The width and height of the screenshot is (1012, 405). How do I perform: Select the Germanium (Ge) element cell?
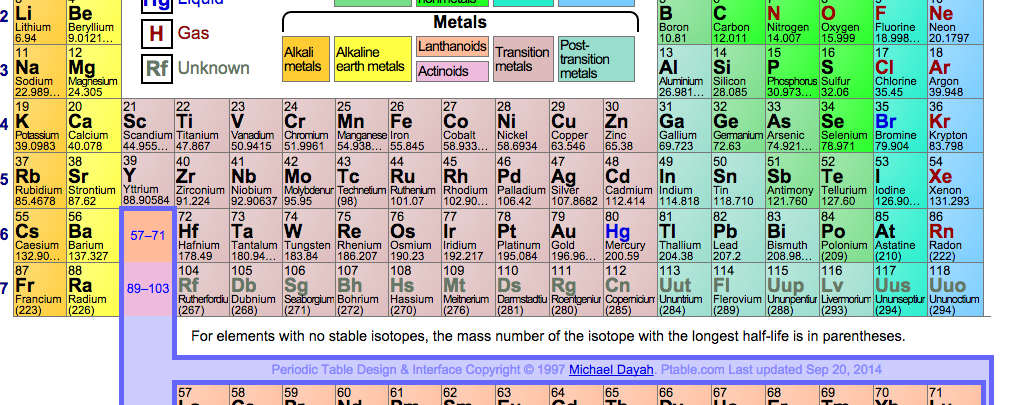tap(739, 126)
